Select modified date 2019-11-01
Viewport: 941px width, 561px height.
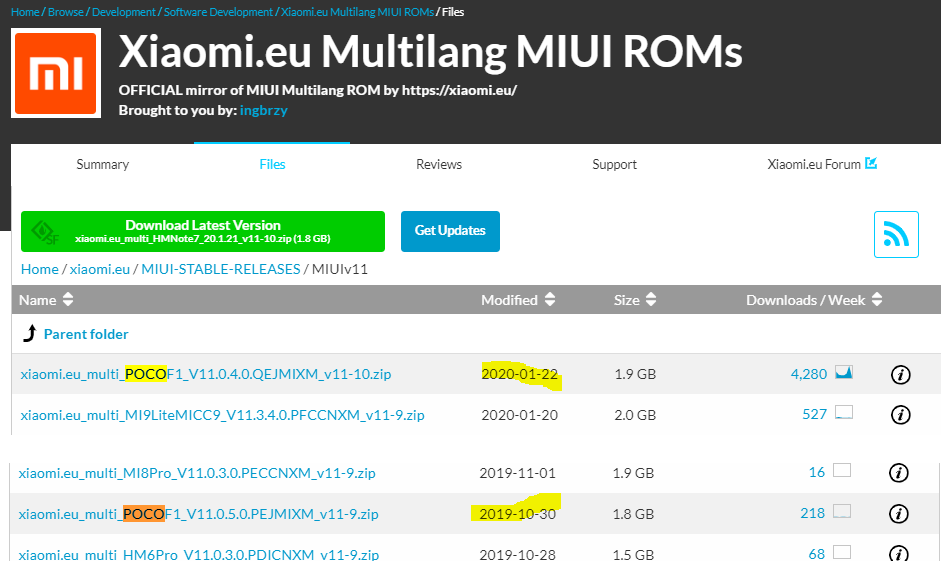[517, 473]
